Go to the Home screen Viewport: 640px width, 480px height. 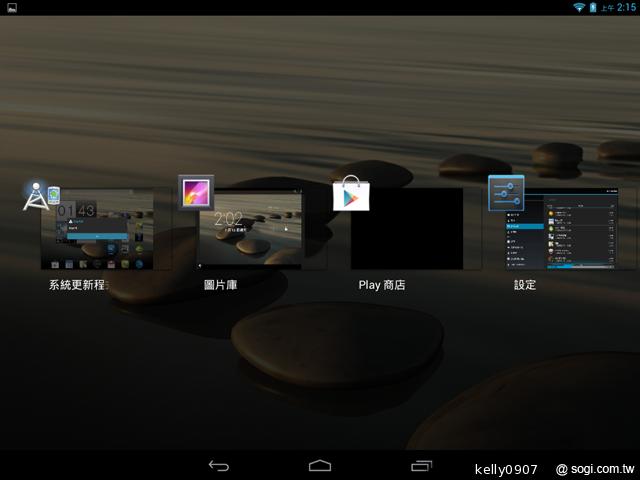(320, 466)
